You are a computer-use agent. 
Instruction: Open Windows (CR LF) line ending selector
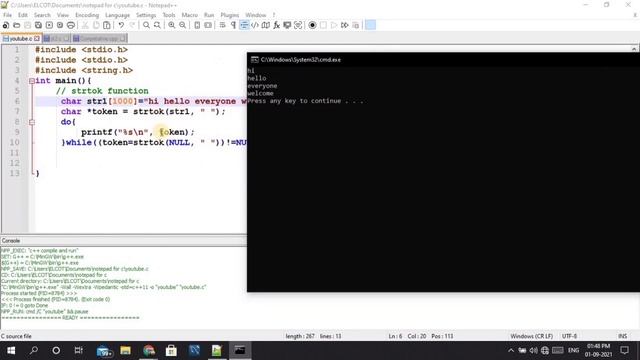(531, 336)
